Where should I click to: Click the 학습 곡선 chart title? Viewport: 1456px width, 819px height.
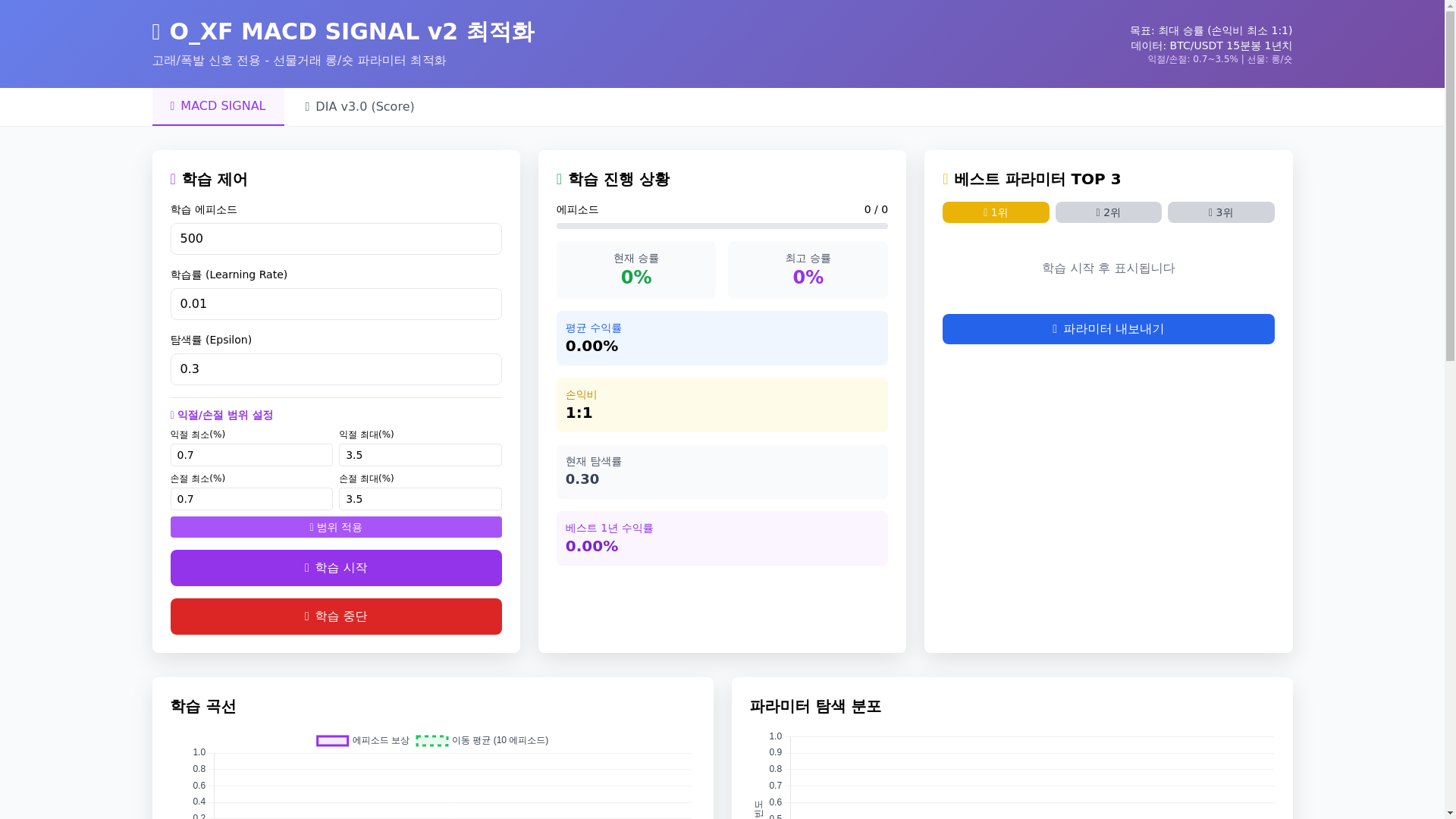click(x=203, y=707)
